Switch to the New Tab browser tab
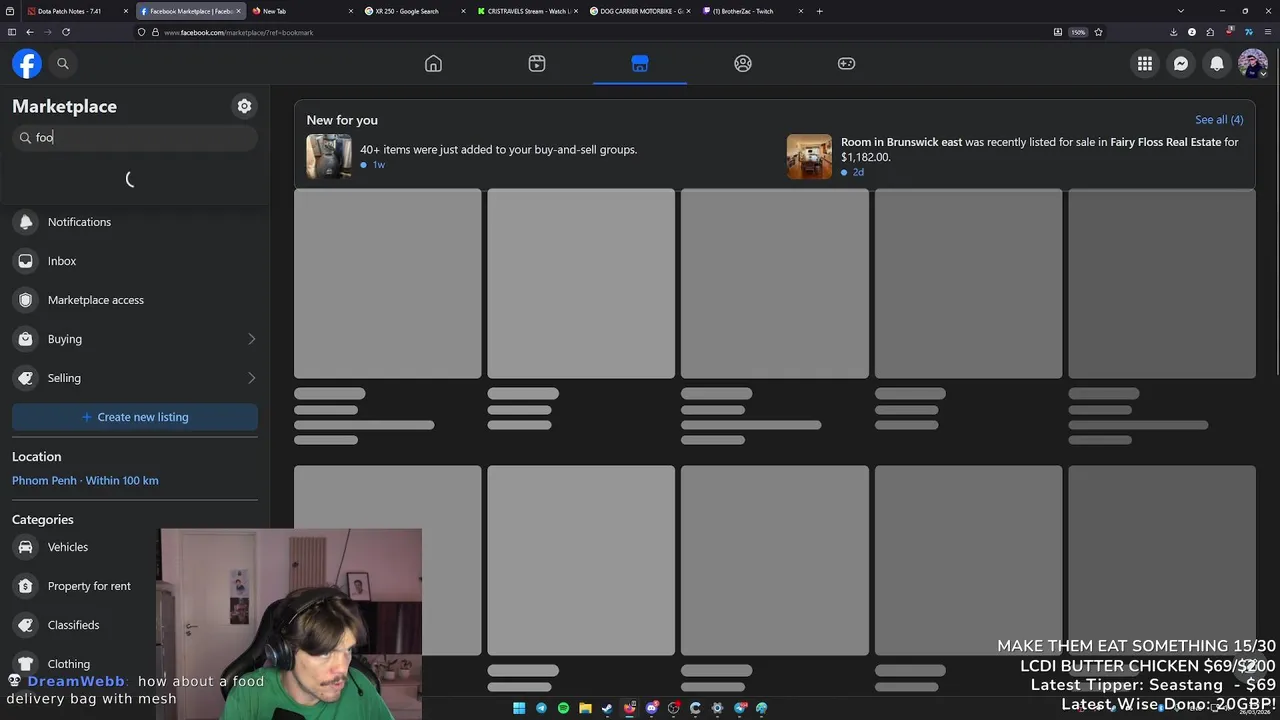Viewport: 1280px width, 720px height. 300,11
